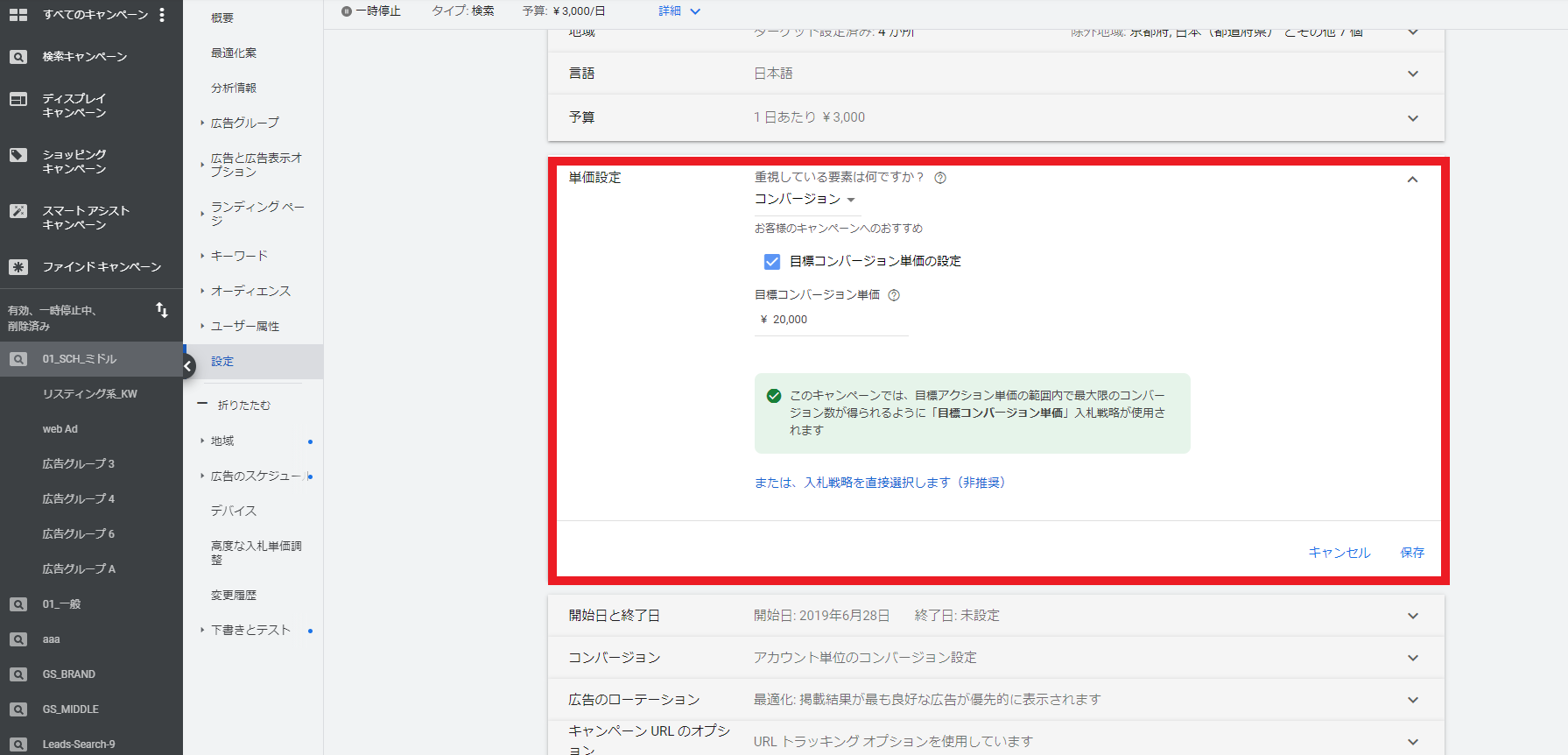1568x755 pixels.
Task: Click the 目標コンバージョン単価 amount field
Action: 832,321
